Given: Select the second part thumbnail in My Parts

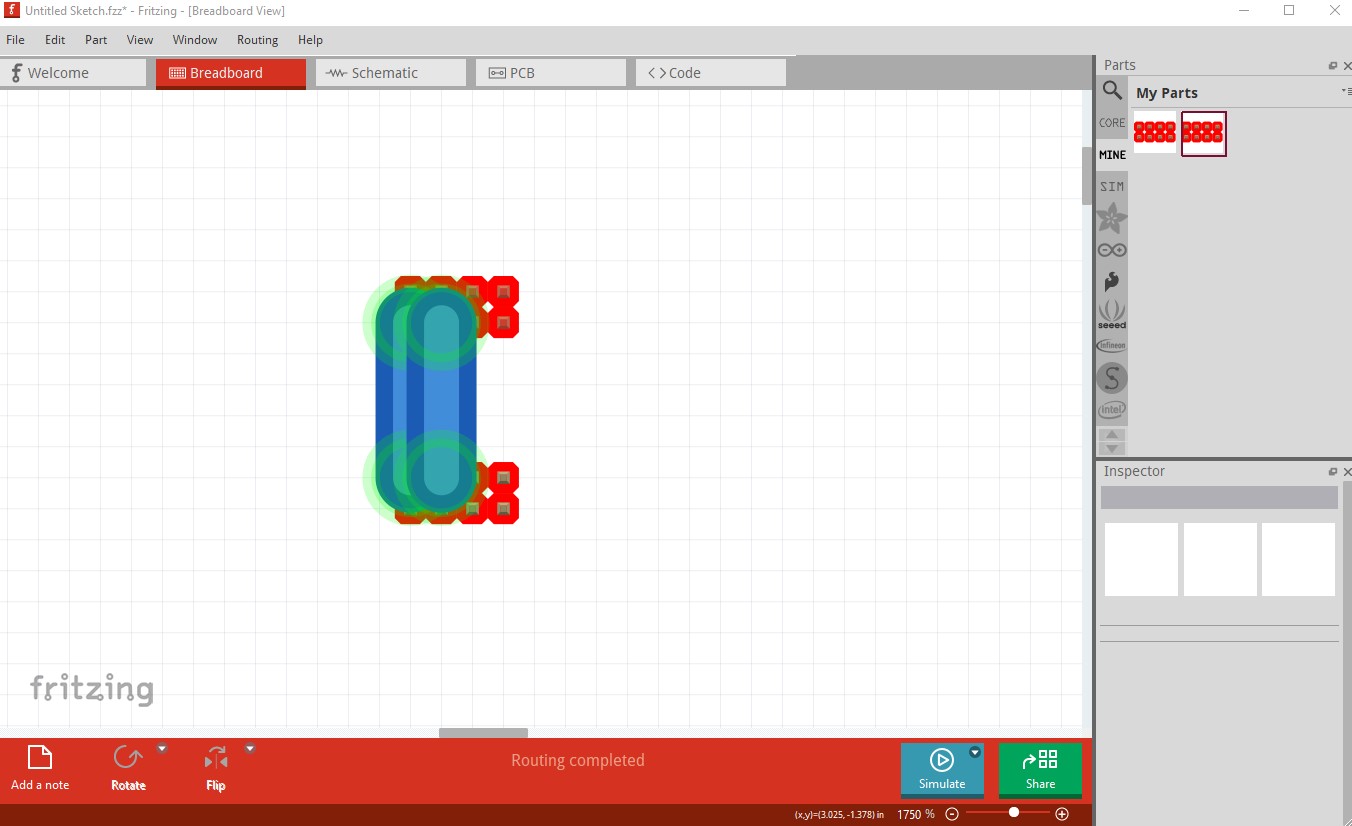Looking at the screenshot, I should [1203, 133].
